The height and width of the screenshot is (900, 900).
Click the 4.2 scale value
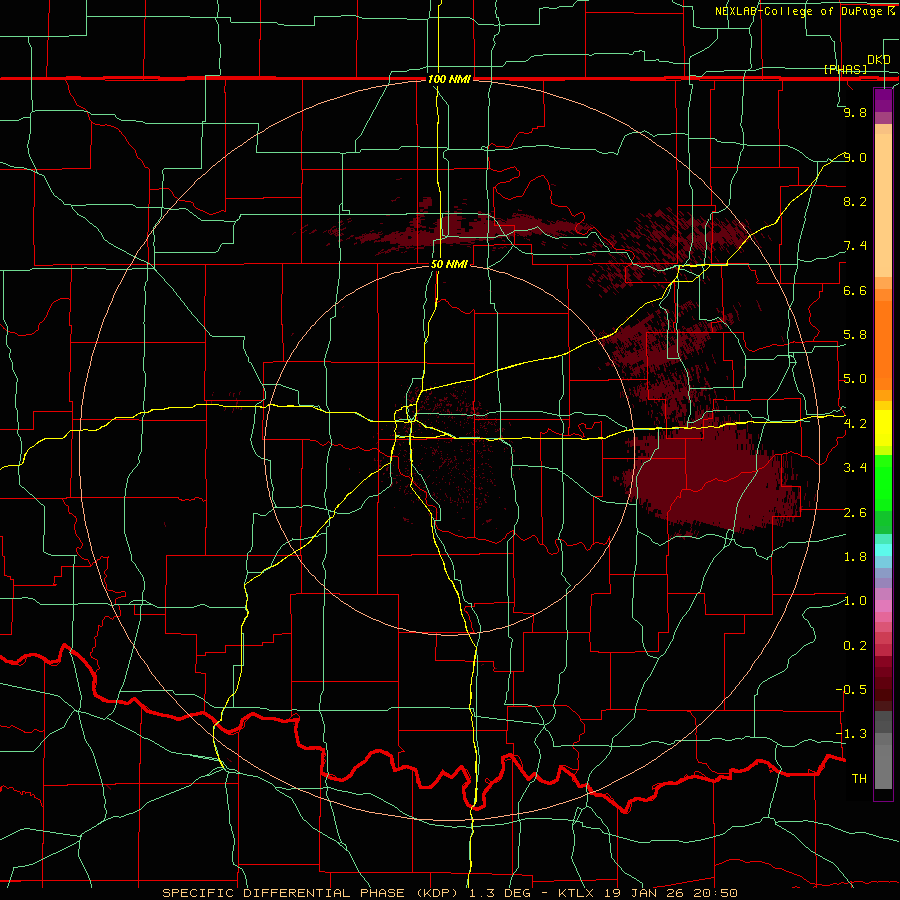pyautogui.click(x=855, y=424)
